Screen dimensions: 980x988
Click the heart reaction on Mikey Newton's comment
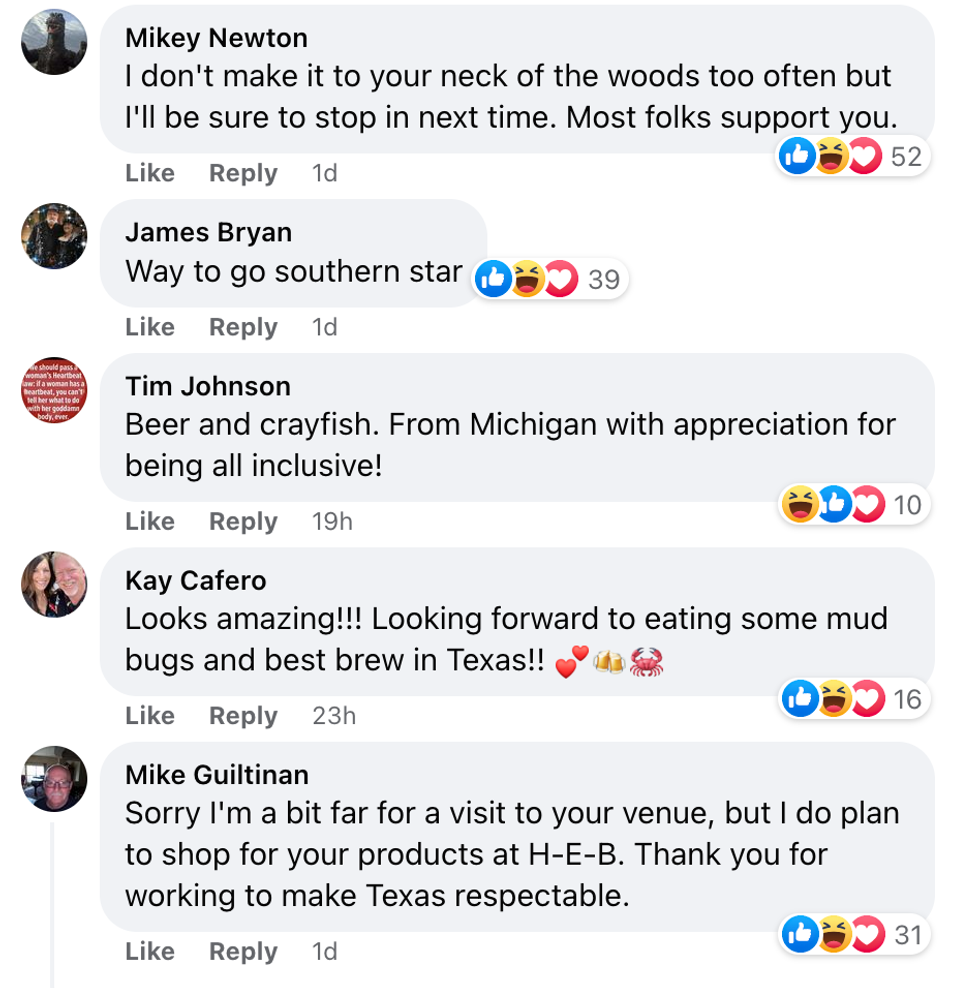863,155
